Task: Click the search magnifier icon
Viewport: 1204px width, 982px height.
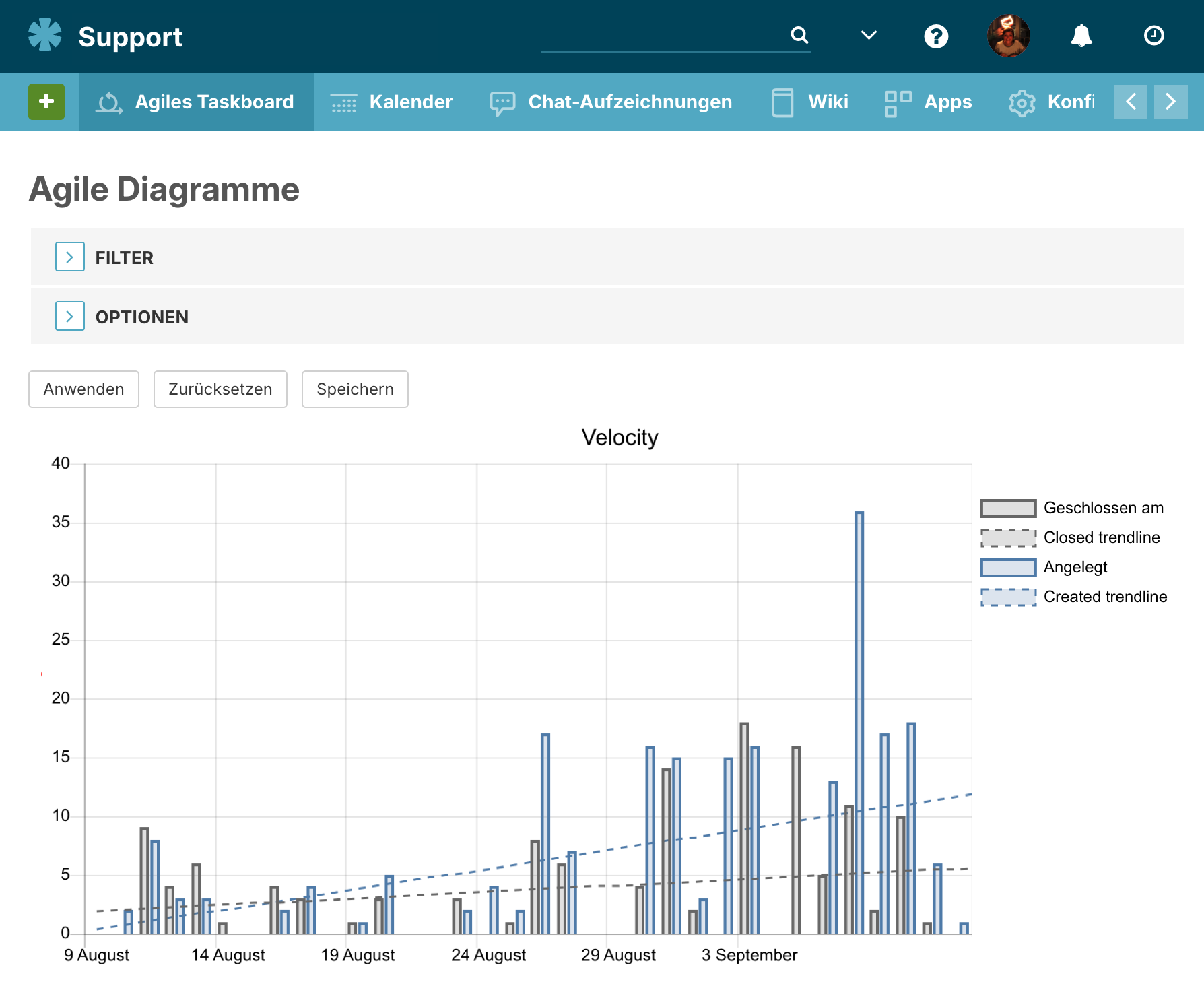Action: (799, 35)
